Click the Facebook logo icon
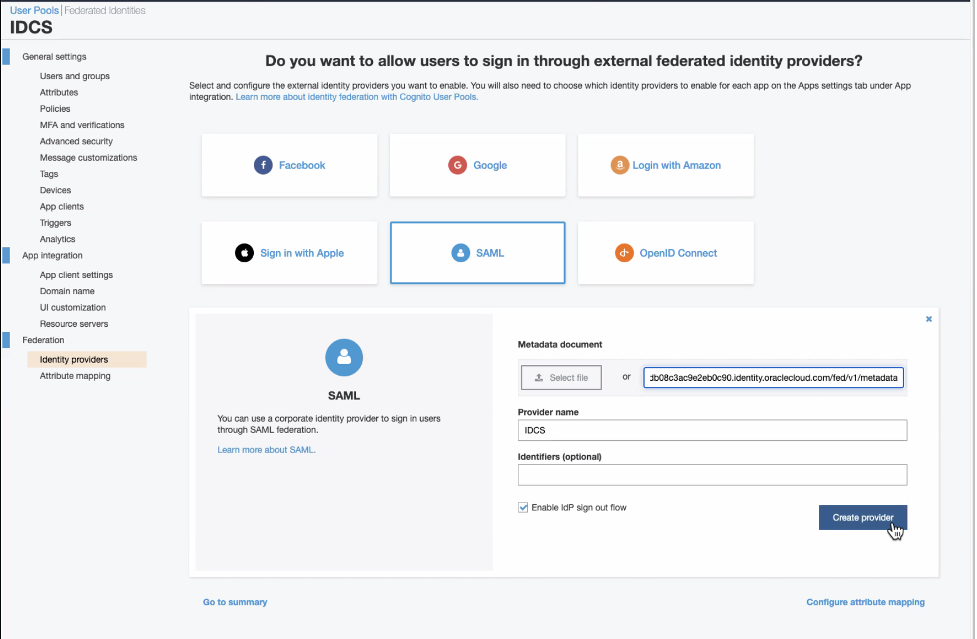 (263, 165)
